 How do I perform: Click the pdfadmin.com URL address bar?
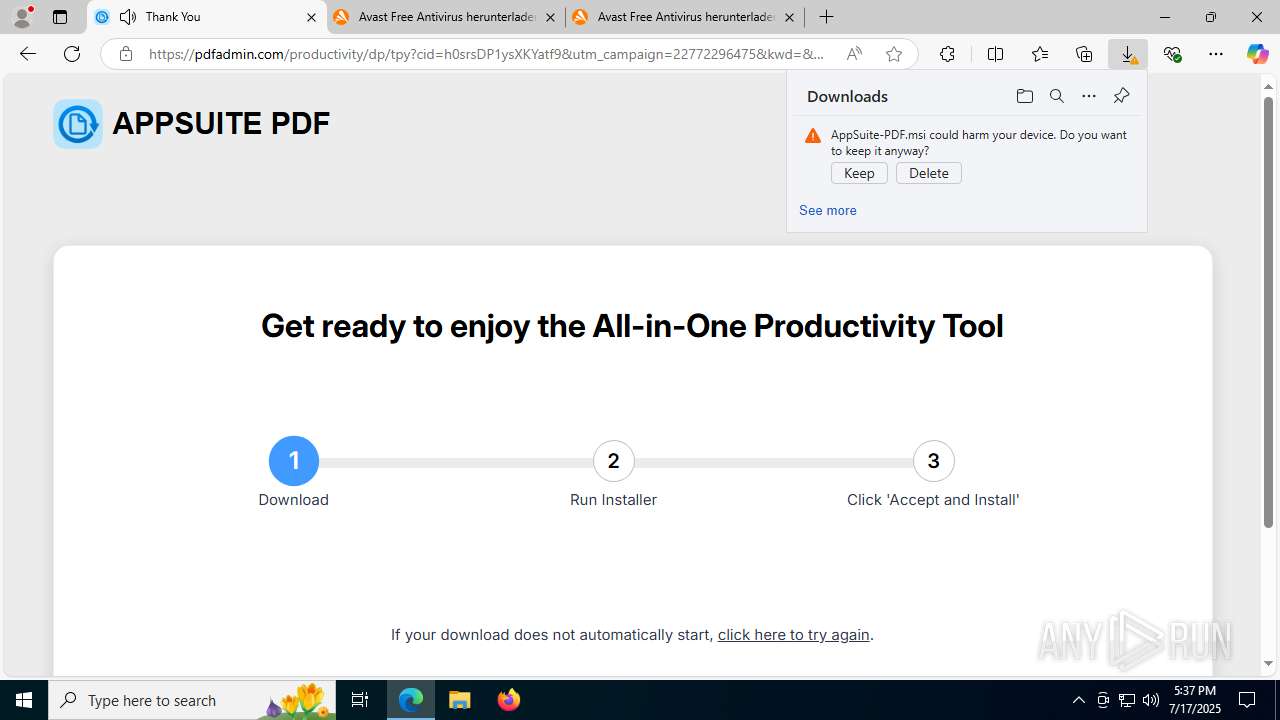coord(487,54)
